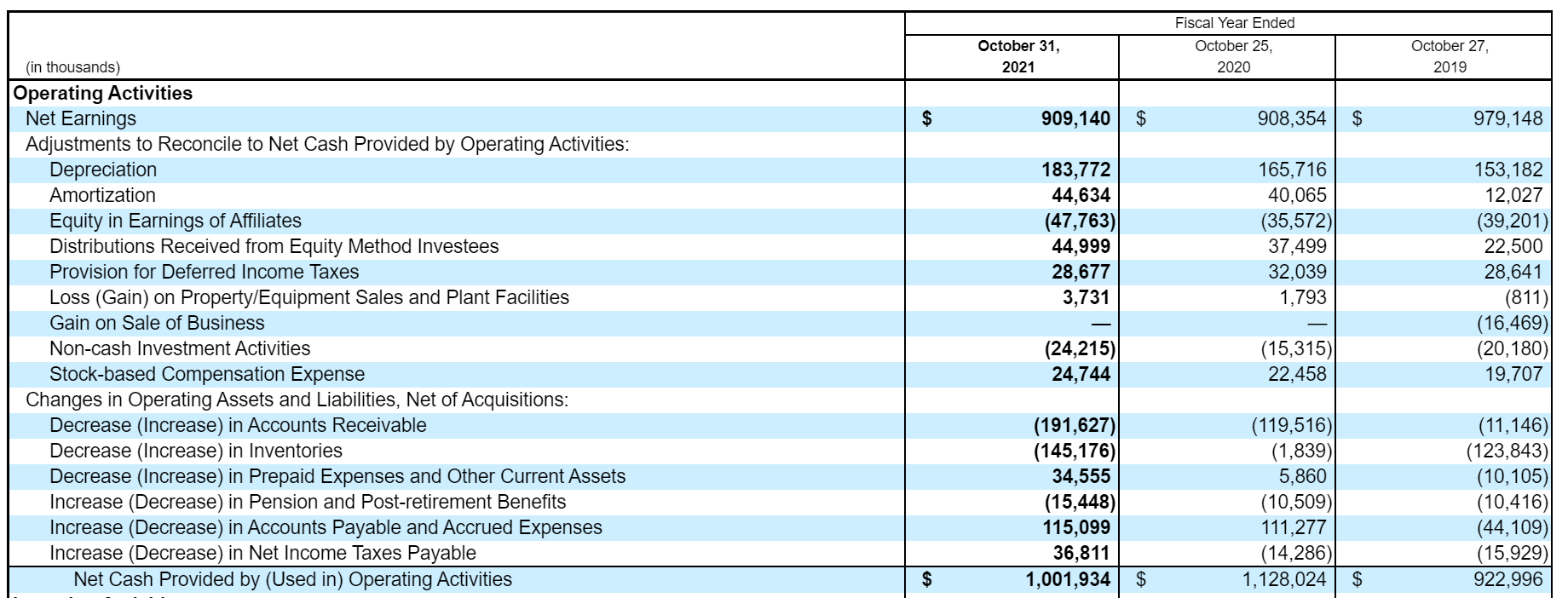Click the October 27, 2019 column header
Screen dimensions: 1568x598
pos(1450,56)
